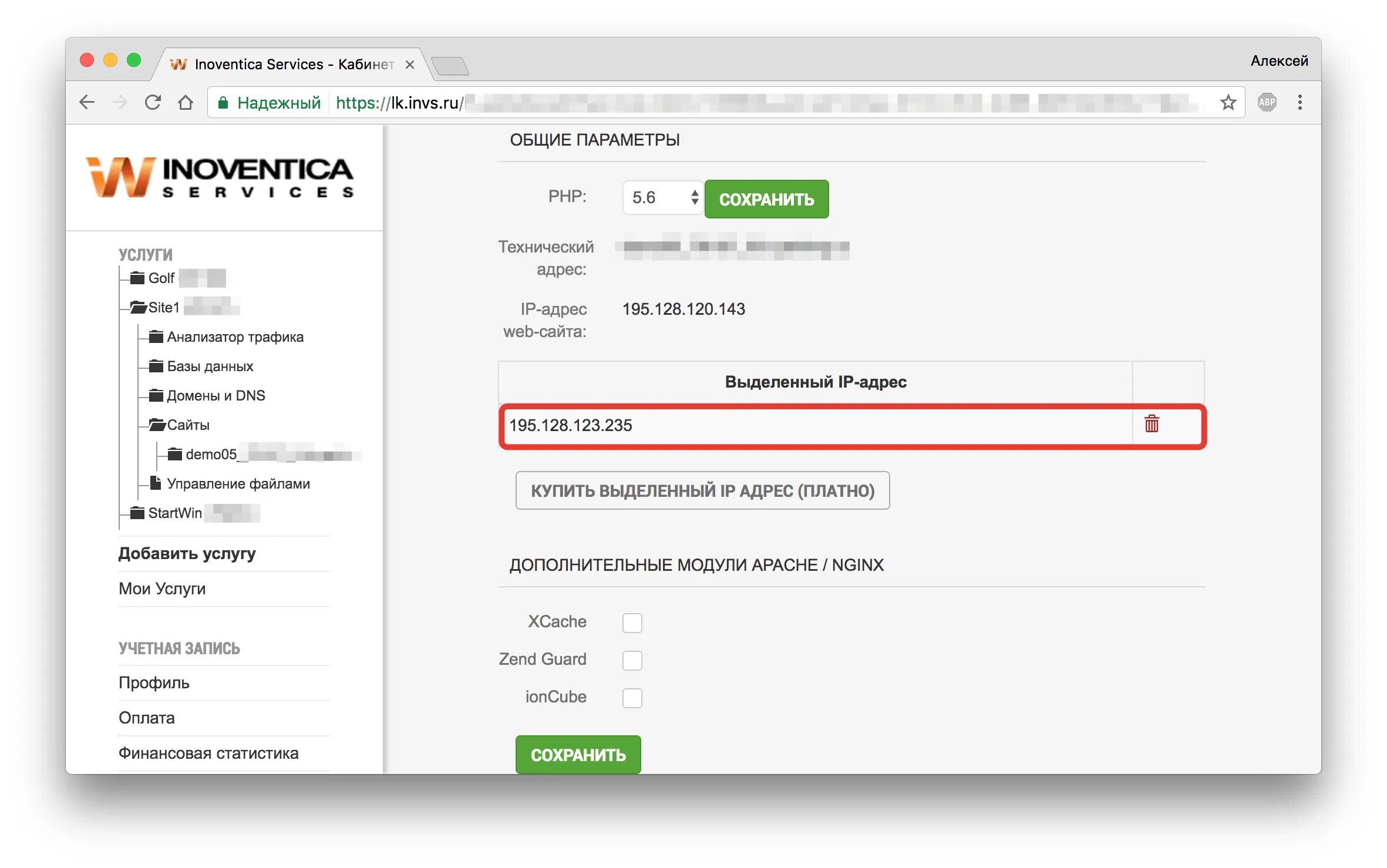Collapse the Site1 tree node
Viewport: 1387px width, 868px height.
pos(164,307)
